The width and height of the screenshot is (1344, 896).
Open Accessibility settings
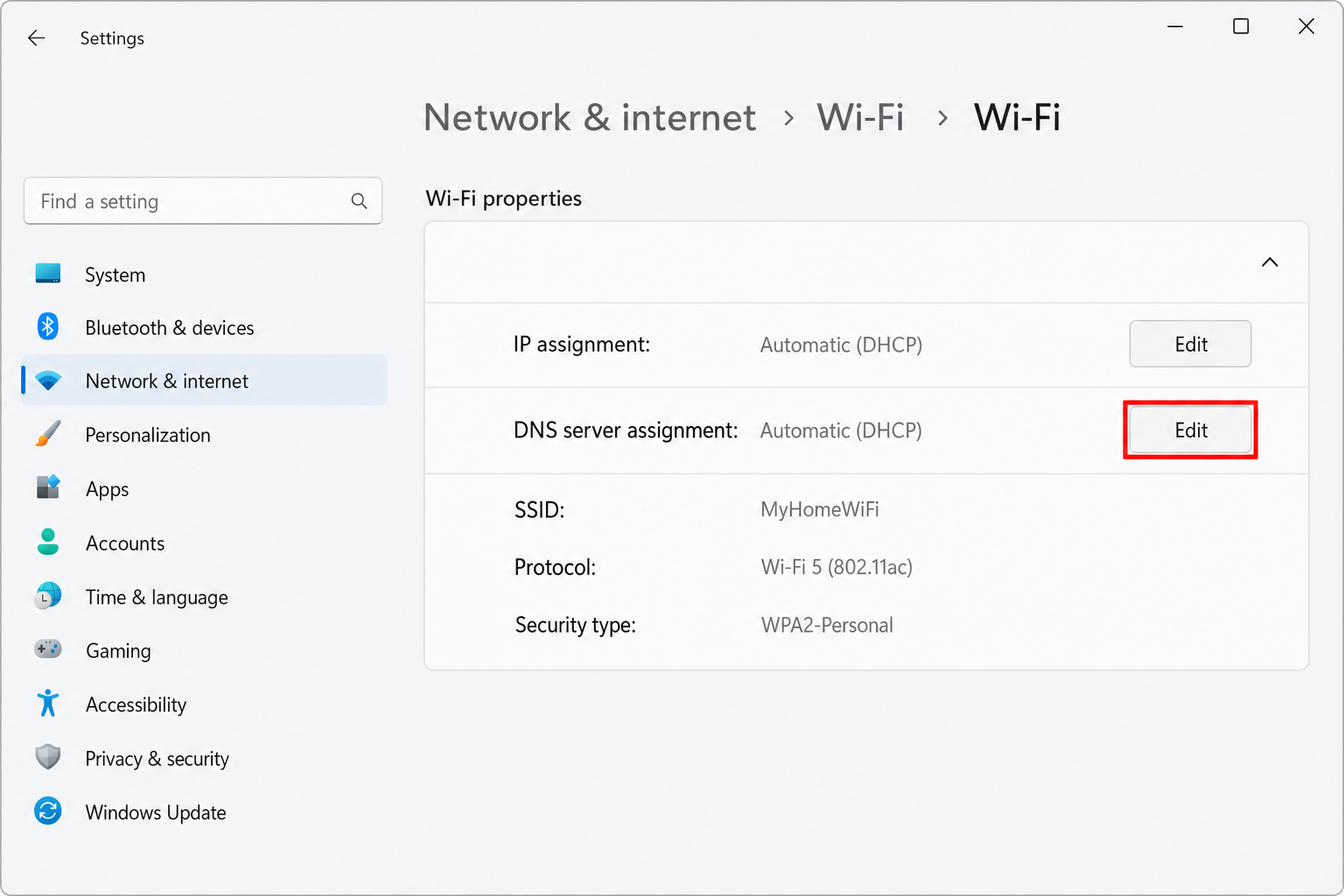pos(205,704)
